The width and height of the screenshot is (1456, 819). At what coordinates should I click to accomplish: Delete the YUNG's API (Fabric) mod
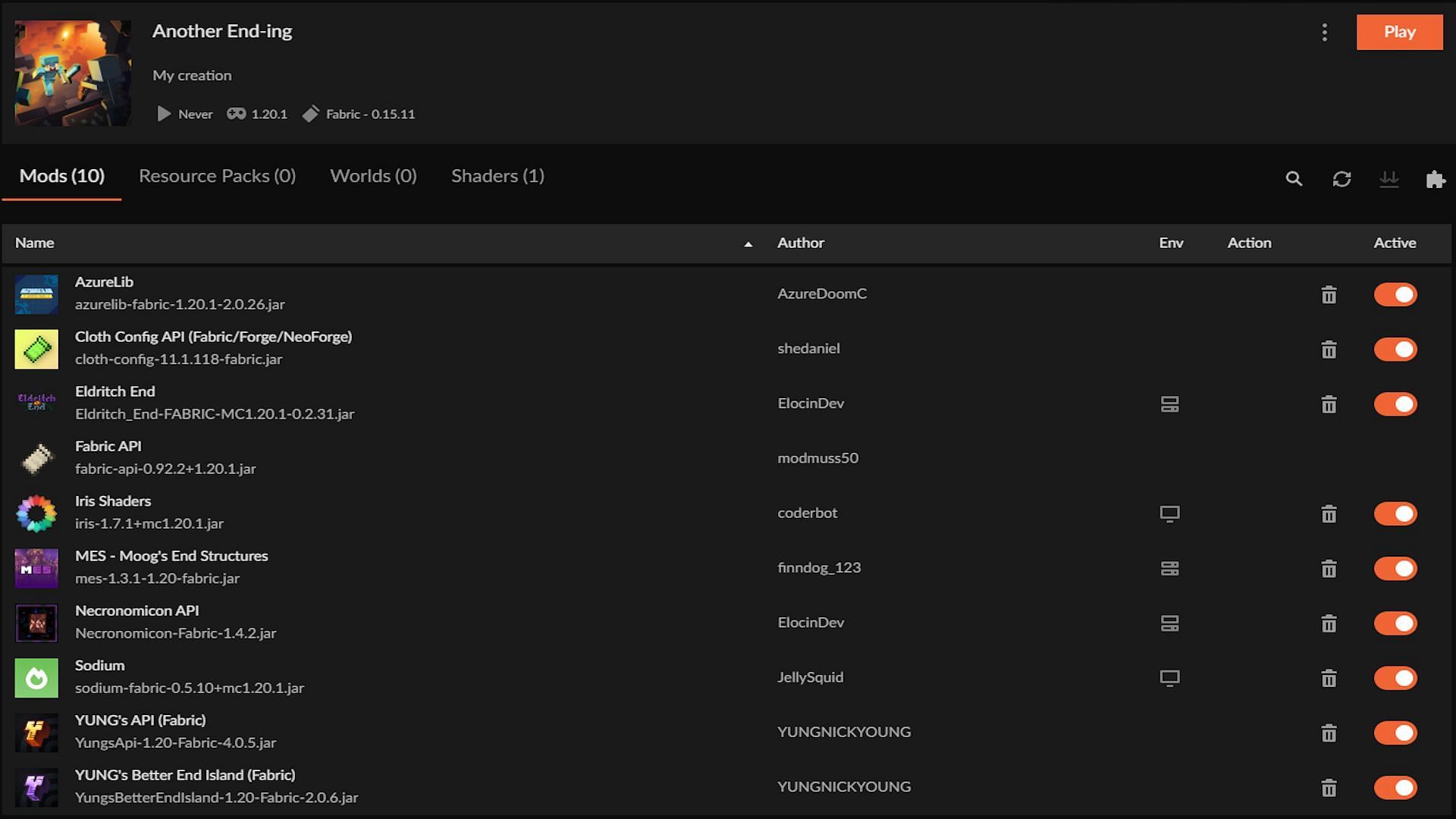pos(1329,733)
